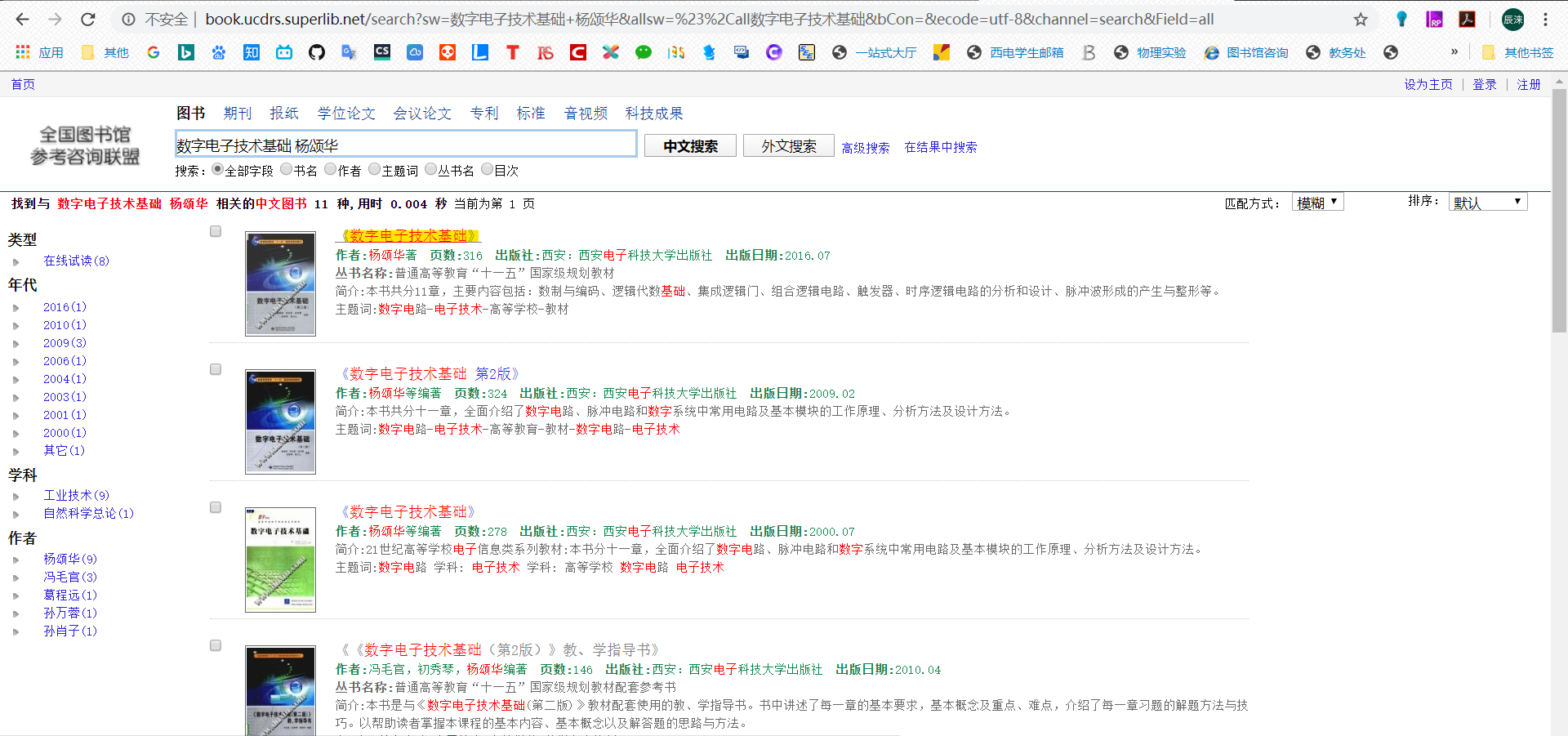Viewport: 1568px width, 736px height.
Task: Select the 书名 search radio button
Action: coord(286,169)
